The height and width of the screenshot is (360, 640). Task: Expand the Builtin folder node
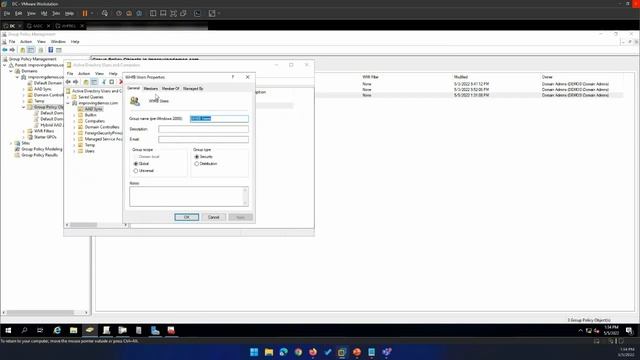(74, 115)
